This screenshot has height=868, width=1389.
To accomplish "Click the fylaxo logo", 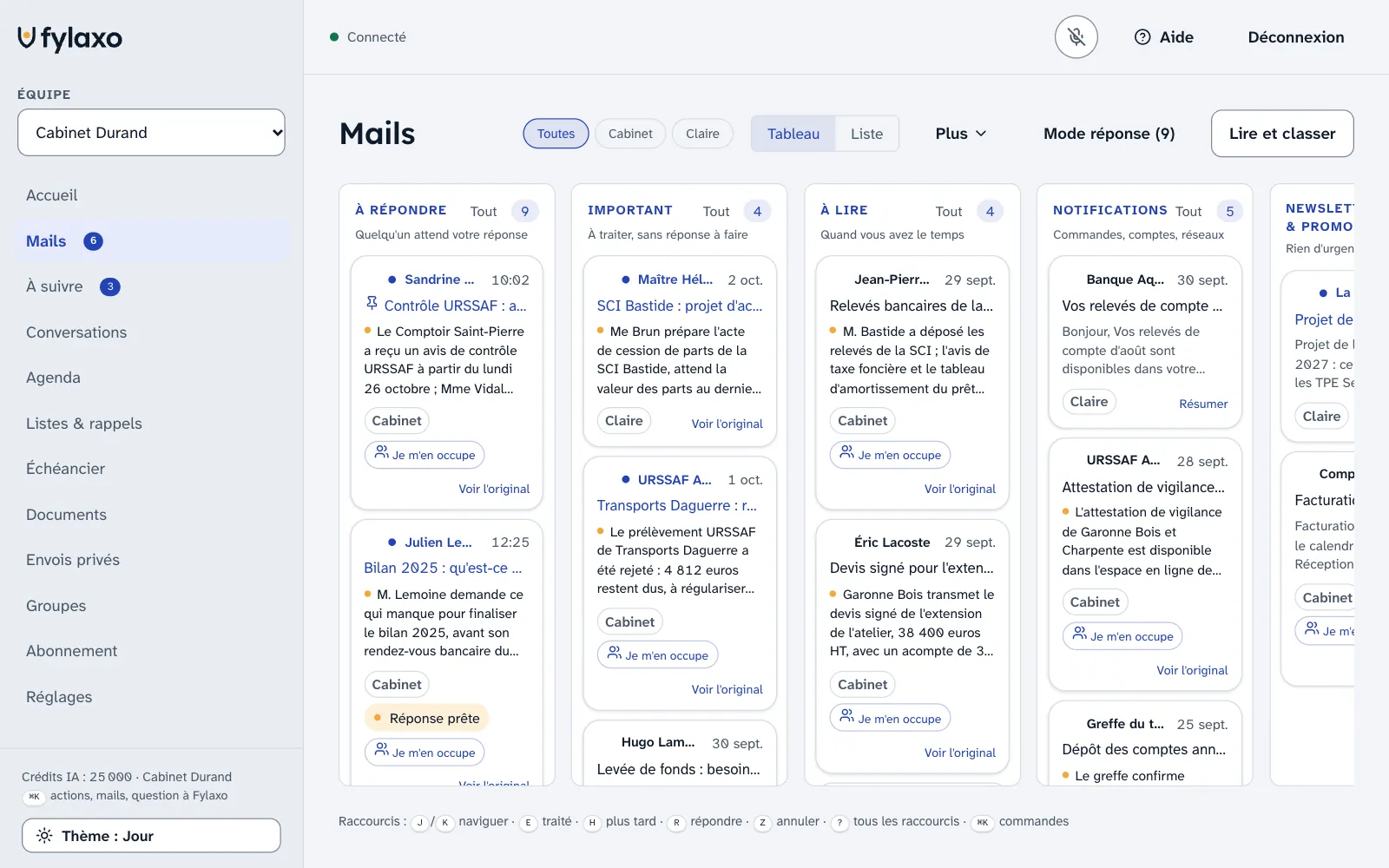I will (70, 38).
